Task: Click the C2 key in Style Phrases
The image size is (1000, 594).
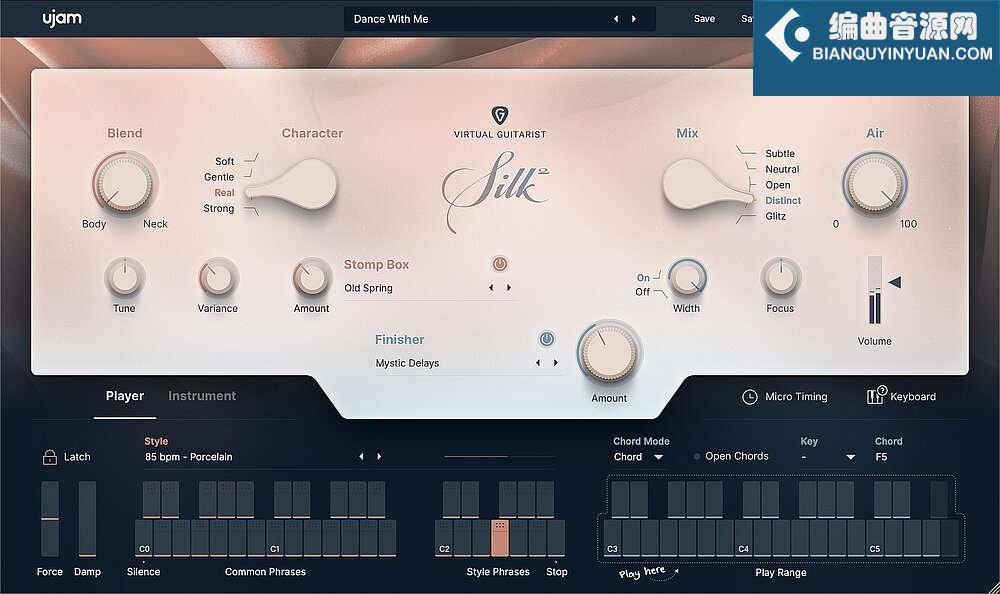Action: click(x=444, y=538)
